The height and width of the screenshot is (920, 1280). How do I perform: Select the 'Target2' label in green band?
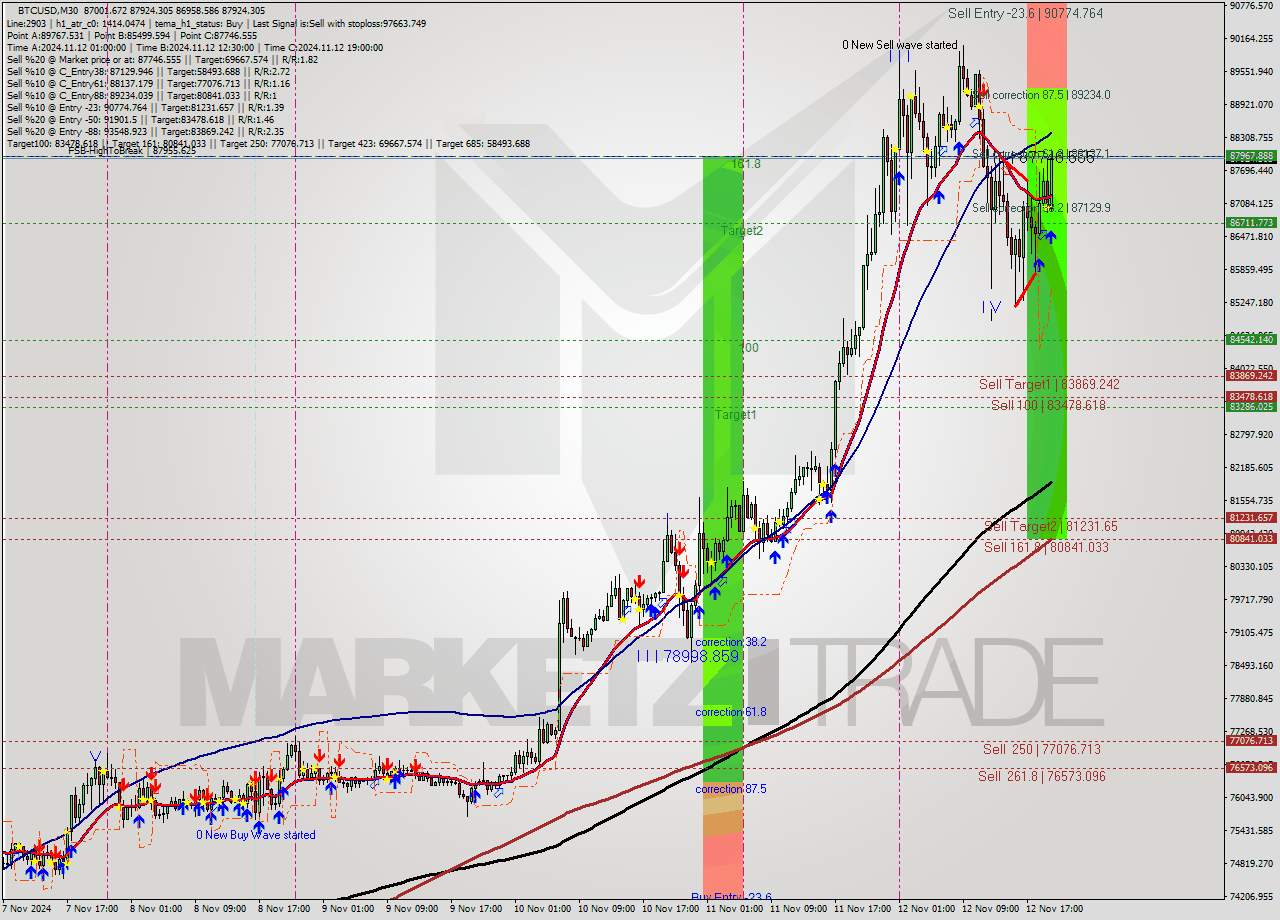point(741,230)
